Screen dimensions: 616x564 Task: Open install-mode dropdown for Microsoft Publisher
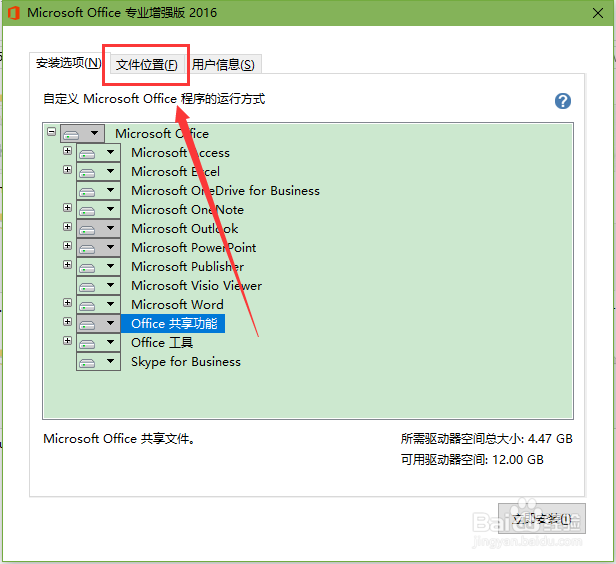click(98, 267)
